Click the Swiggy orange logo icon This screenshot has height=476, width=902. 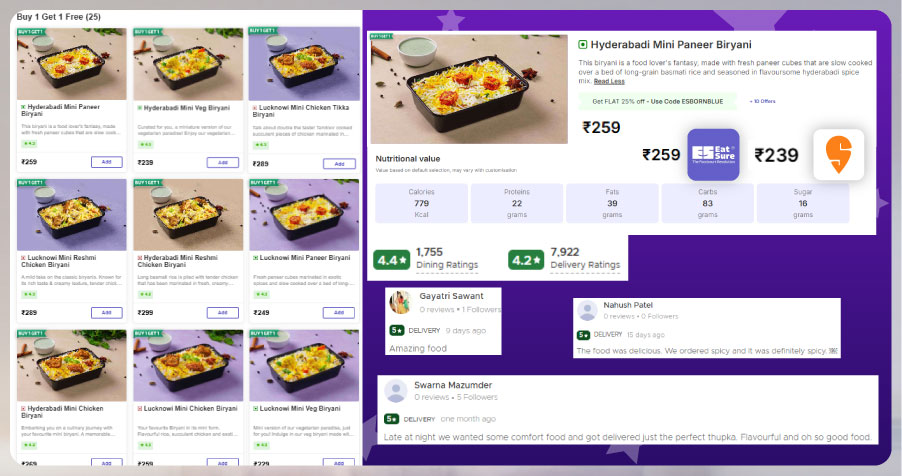pyautogui.click(x=838, y=154)
